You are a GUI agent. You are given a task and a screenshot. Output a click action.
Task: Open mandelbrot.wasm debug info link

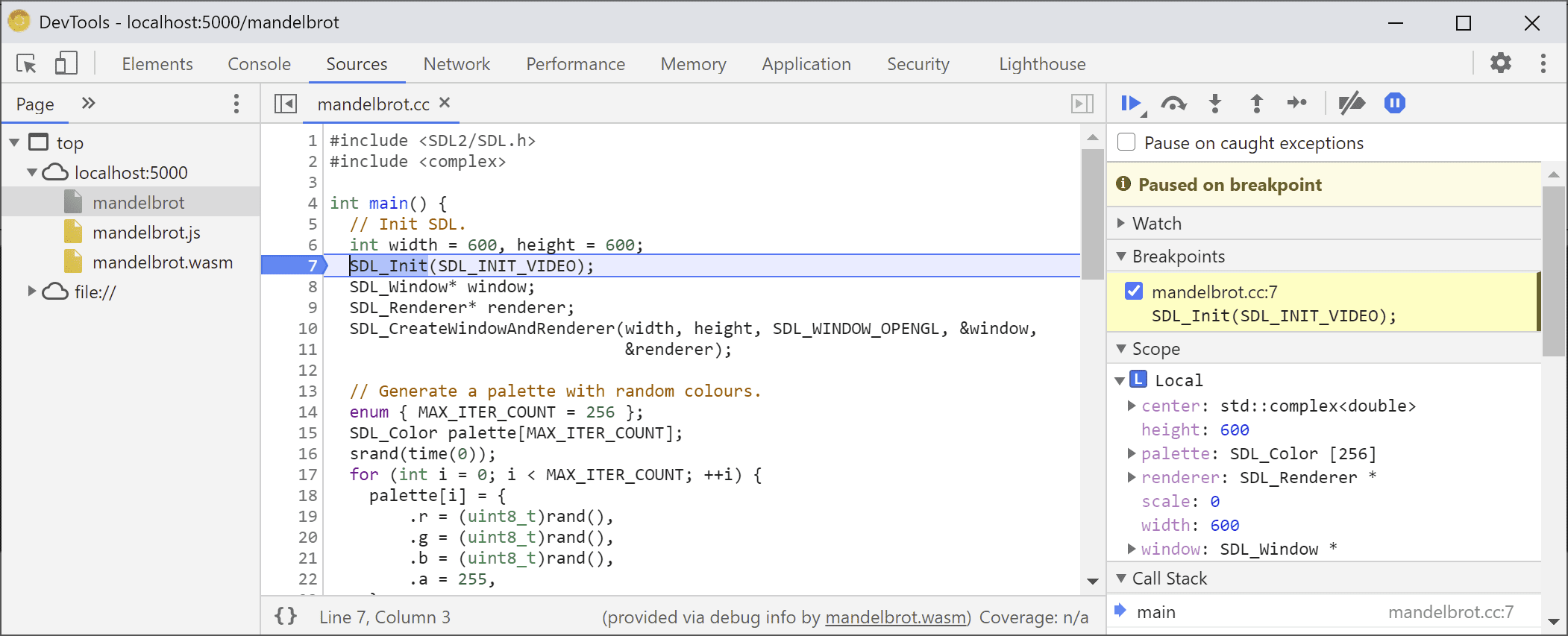coord(895,617)
